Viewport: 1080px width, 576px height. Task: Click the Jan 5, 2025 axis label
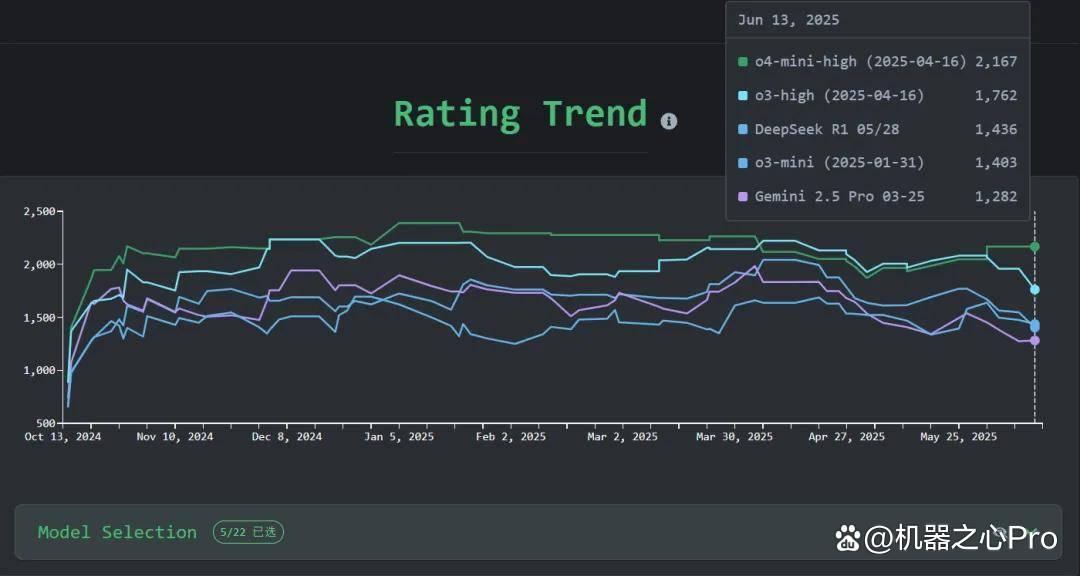coord(399,437)
